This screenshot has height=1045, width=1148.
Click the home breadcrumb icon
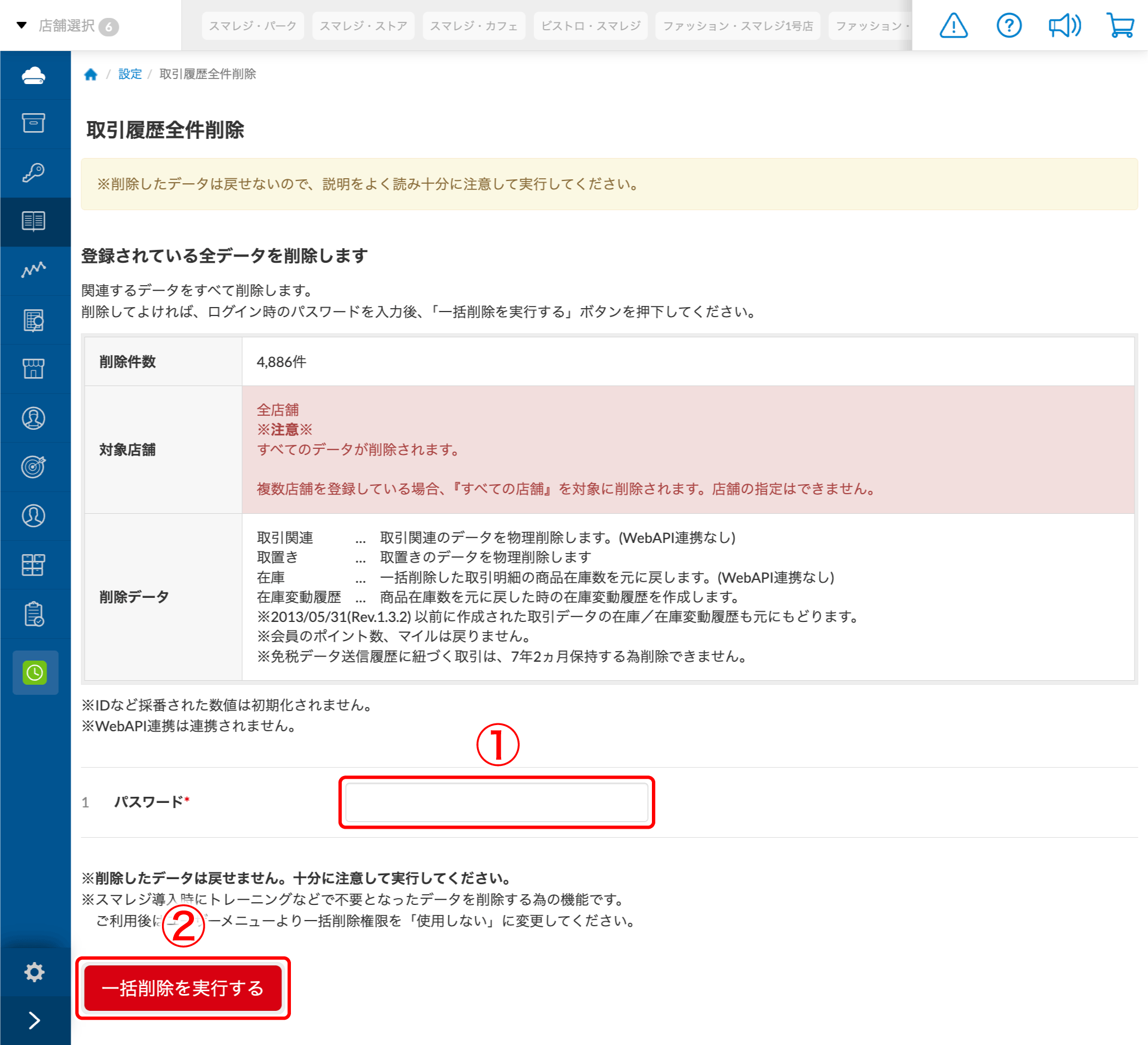[91, 74]
